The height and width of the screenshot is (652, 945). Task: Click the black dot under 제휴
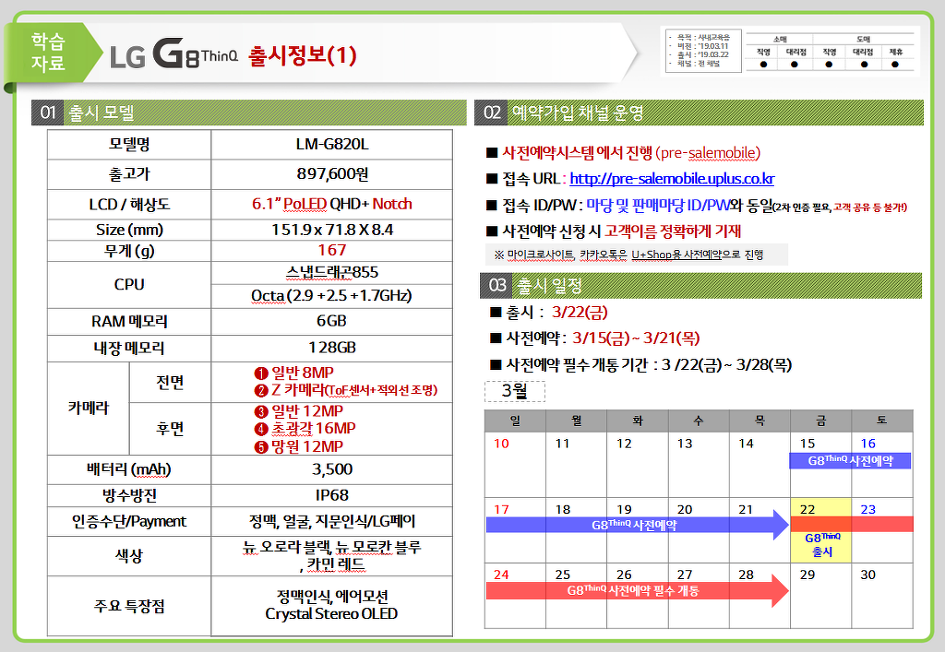tap(895, 64)
